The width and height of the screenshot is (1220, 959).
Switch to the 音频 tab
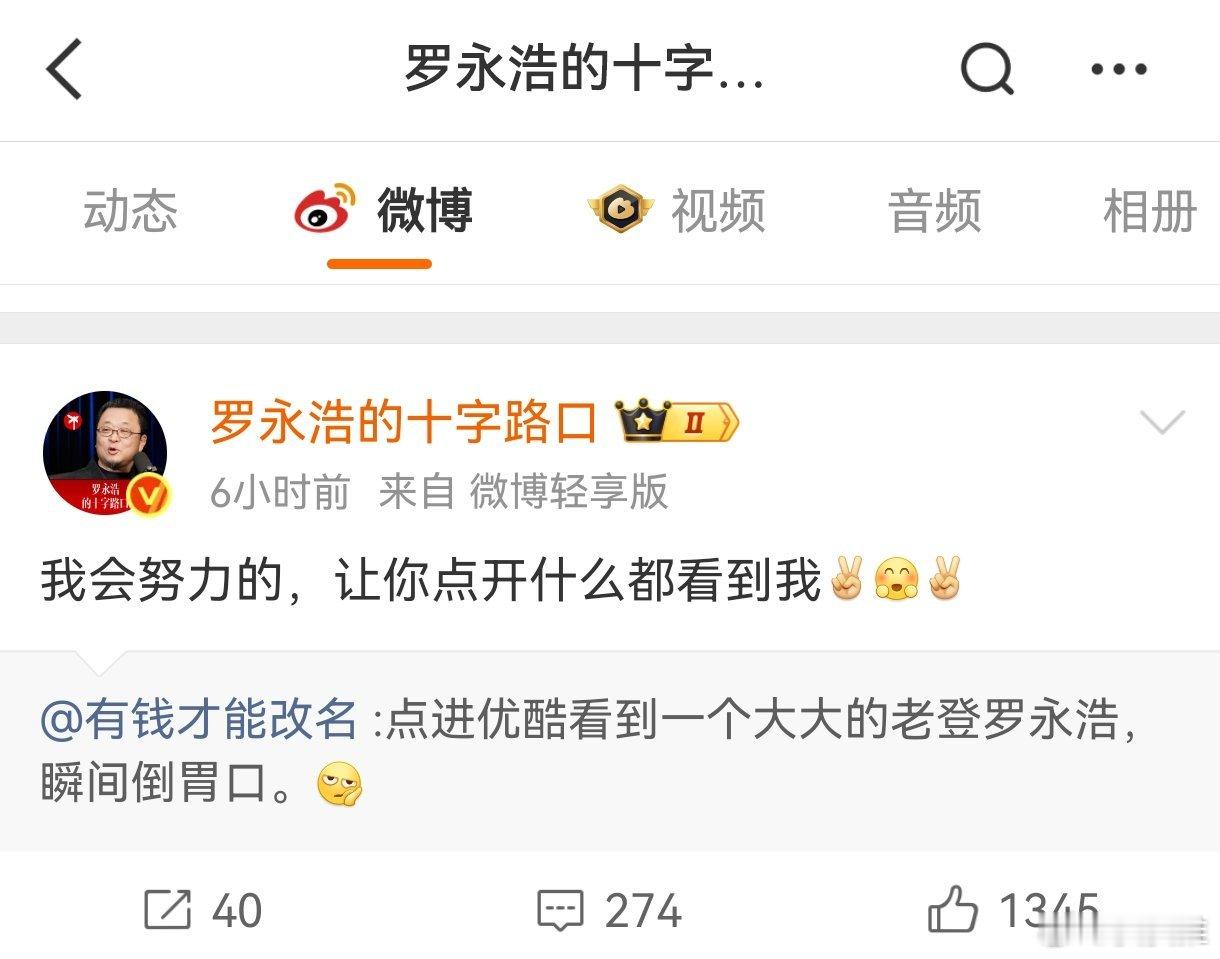pos(935,211)
